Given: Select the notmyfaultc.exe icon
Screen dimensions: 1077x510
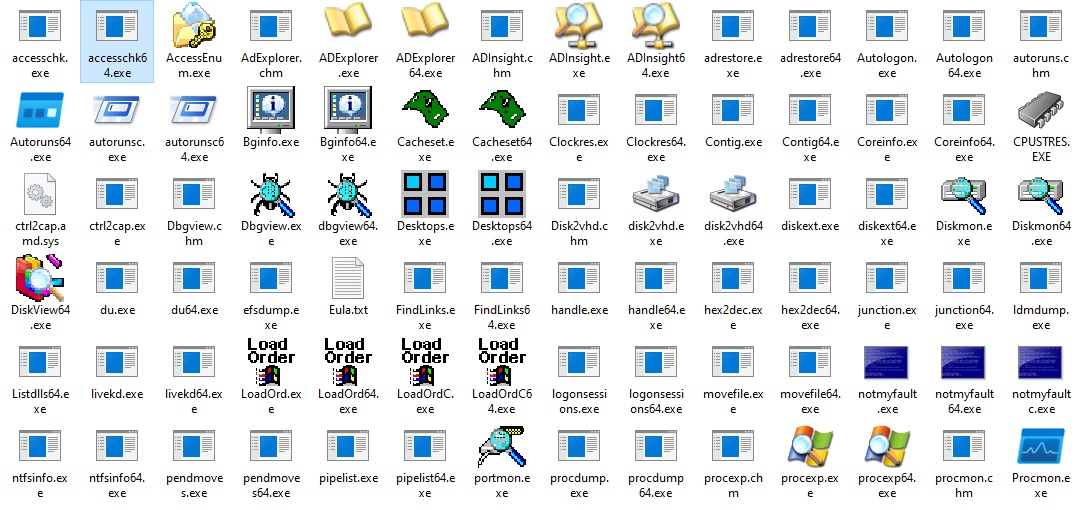Looking at the screenshot, I should pyautogui.click(x=1041, y=362).
